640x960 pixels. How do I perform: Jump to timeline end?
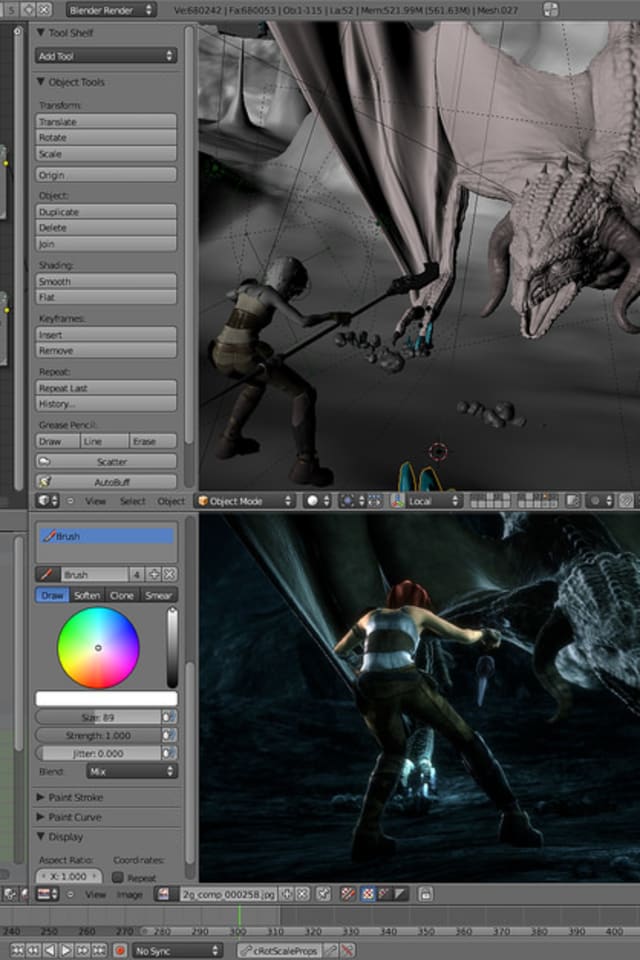(99, 950)
